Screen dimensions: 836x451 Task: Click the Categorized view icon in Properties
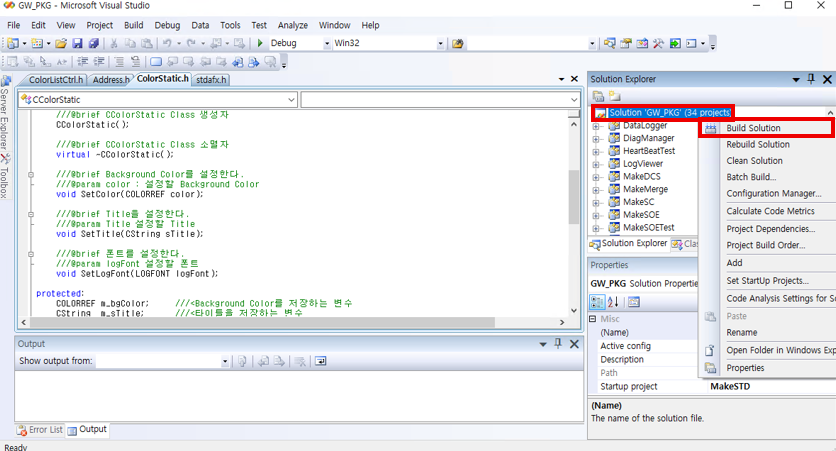tap(598, 302)
